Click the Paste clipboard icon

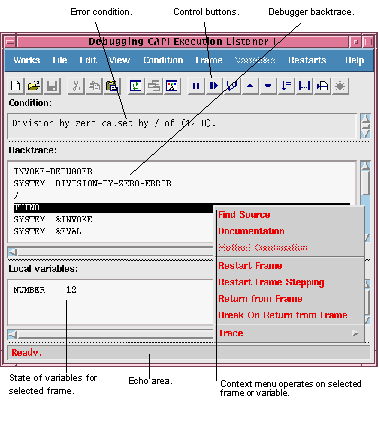click(112, 86)
